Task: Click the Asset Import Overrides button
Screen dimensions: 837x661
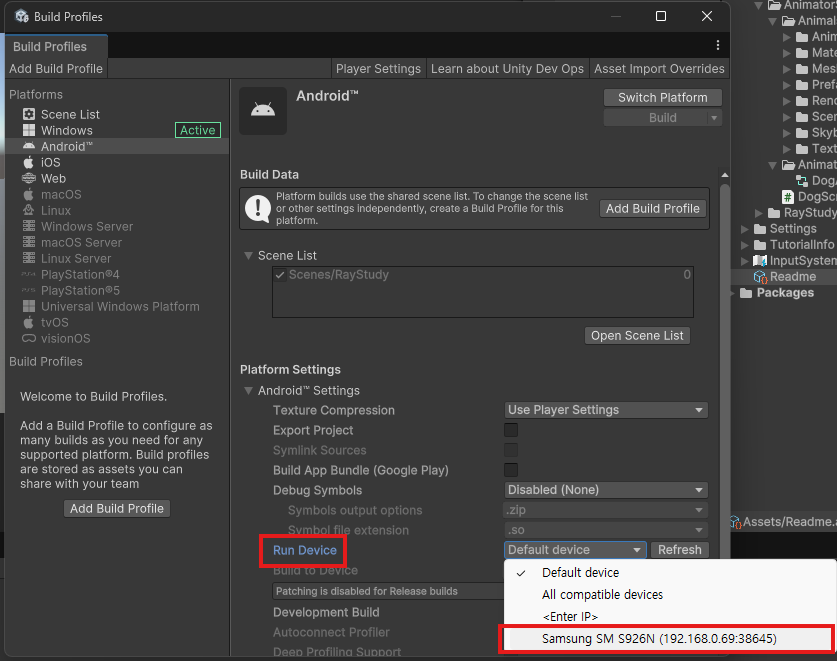Action: point(659,69)
